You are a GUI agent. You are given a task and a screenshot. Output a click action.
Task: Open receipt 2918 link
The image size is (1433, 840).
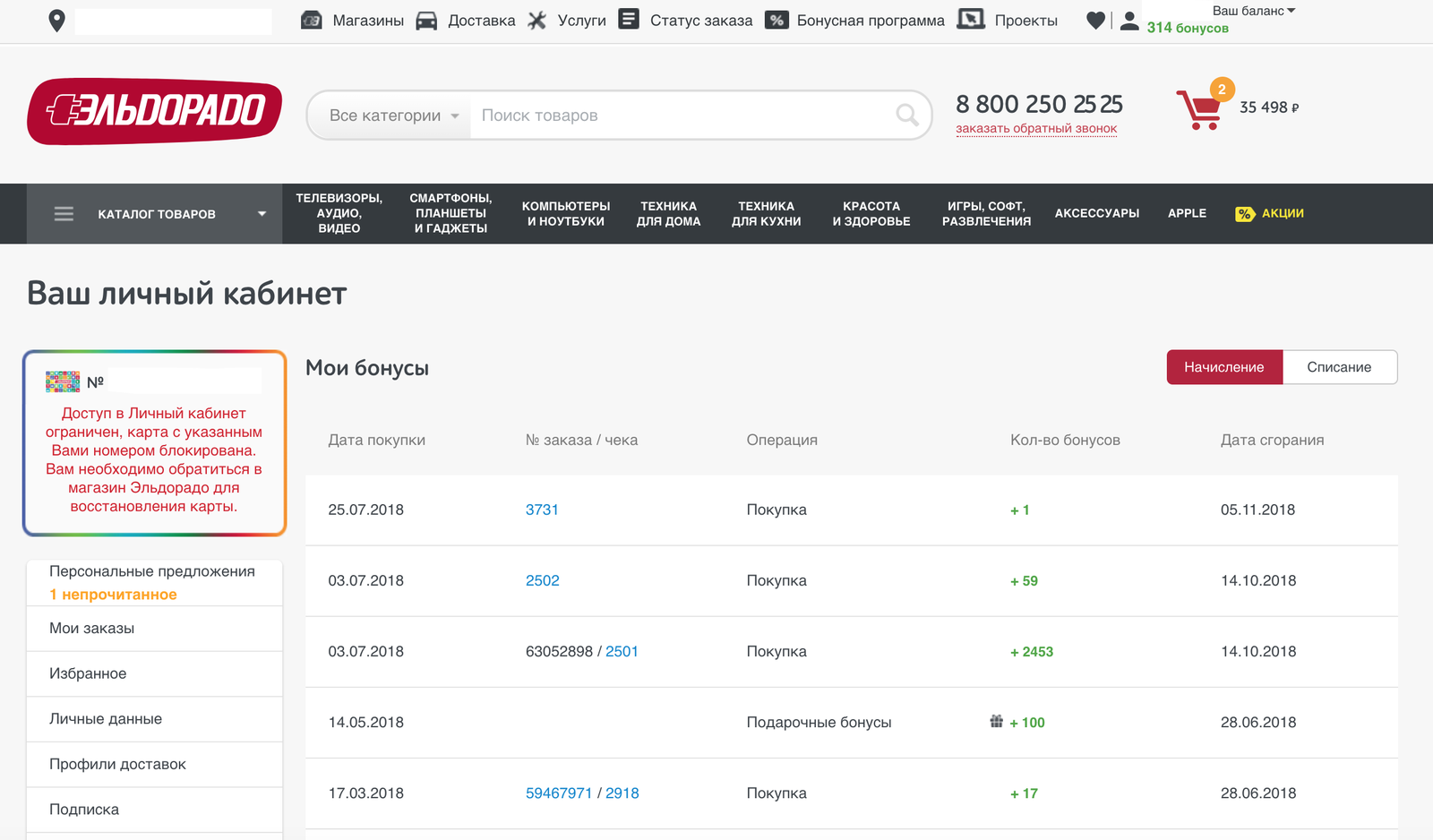point(622,793)
